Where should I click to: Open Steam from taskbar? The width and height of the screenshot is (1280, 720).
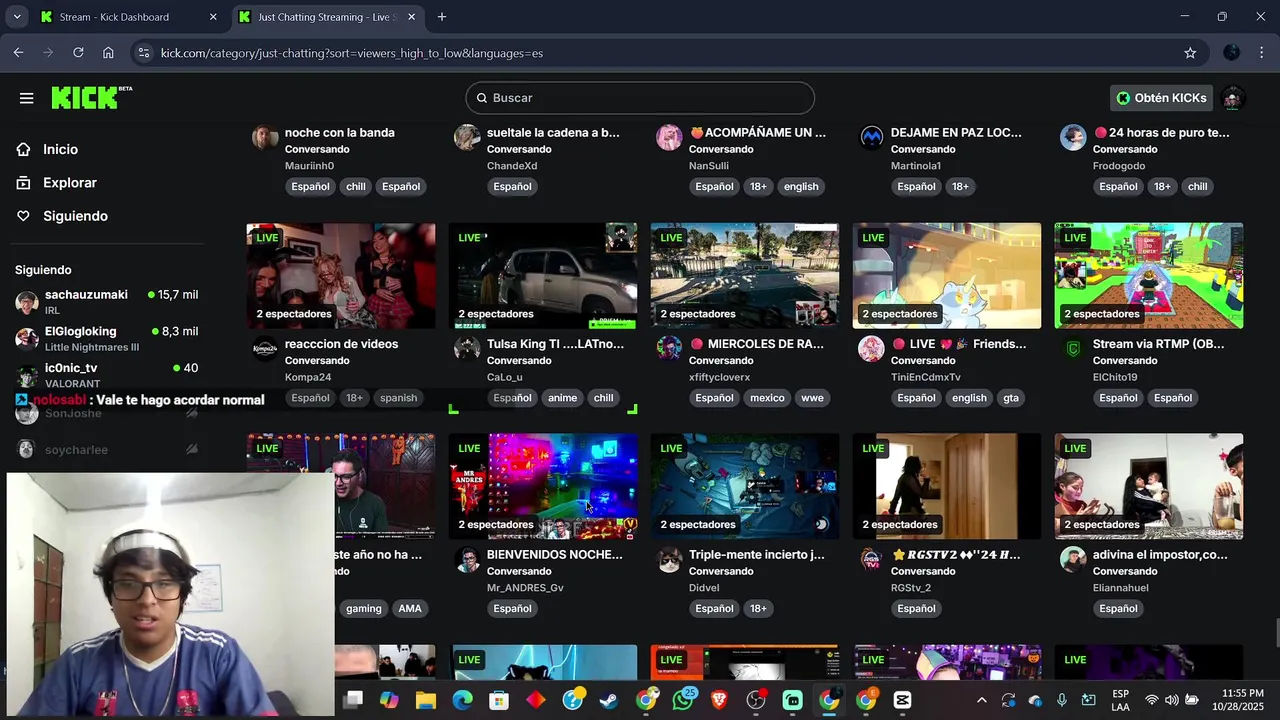pos(608,700)
